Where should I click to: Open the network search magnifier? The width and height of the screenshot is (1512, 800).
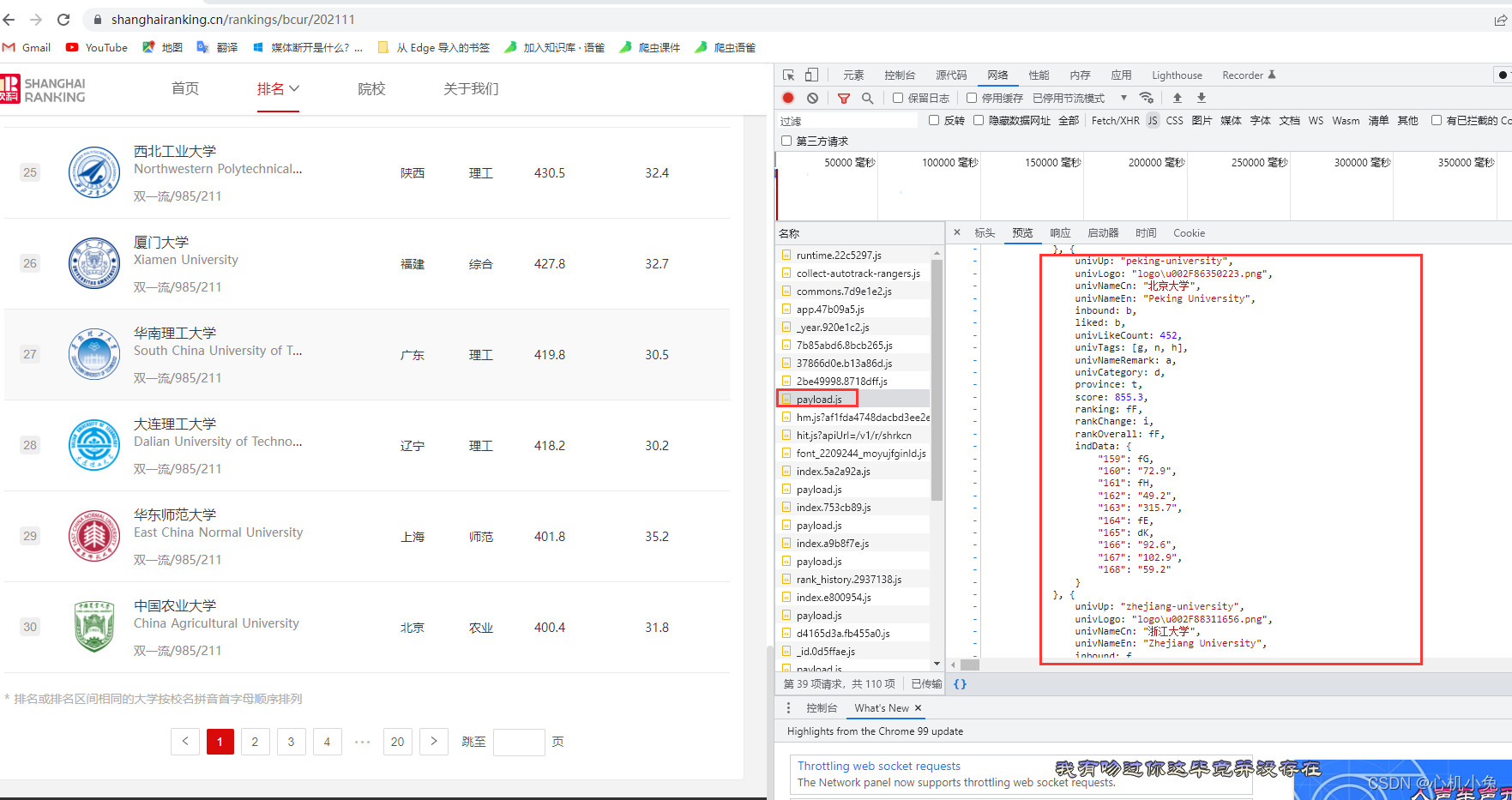pyautogui.click(x=867, y=98)
